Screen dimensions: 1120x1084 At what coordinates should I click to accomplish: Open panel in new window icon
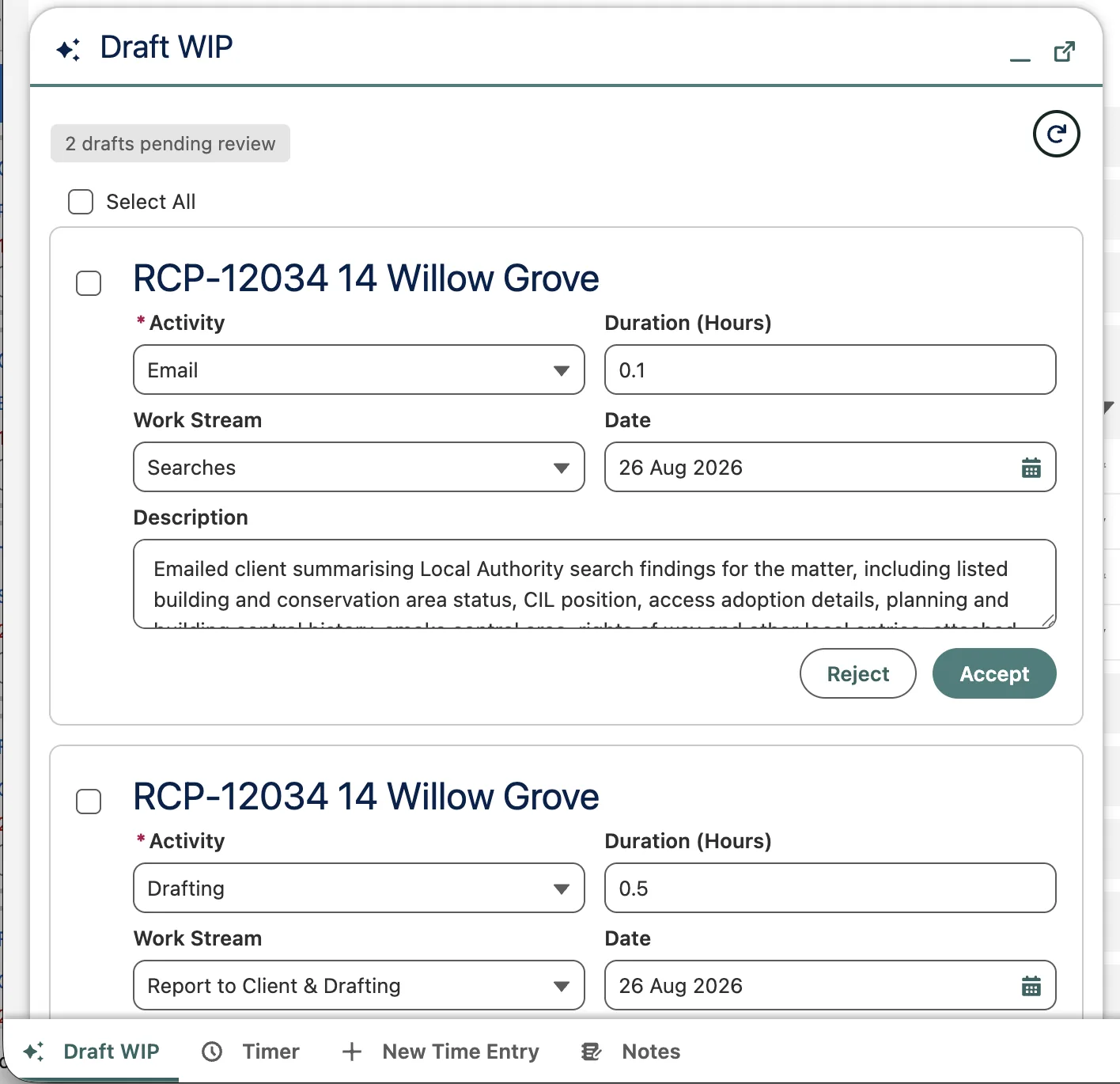pos(1065,51)
